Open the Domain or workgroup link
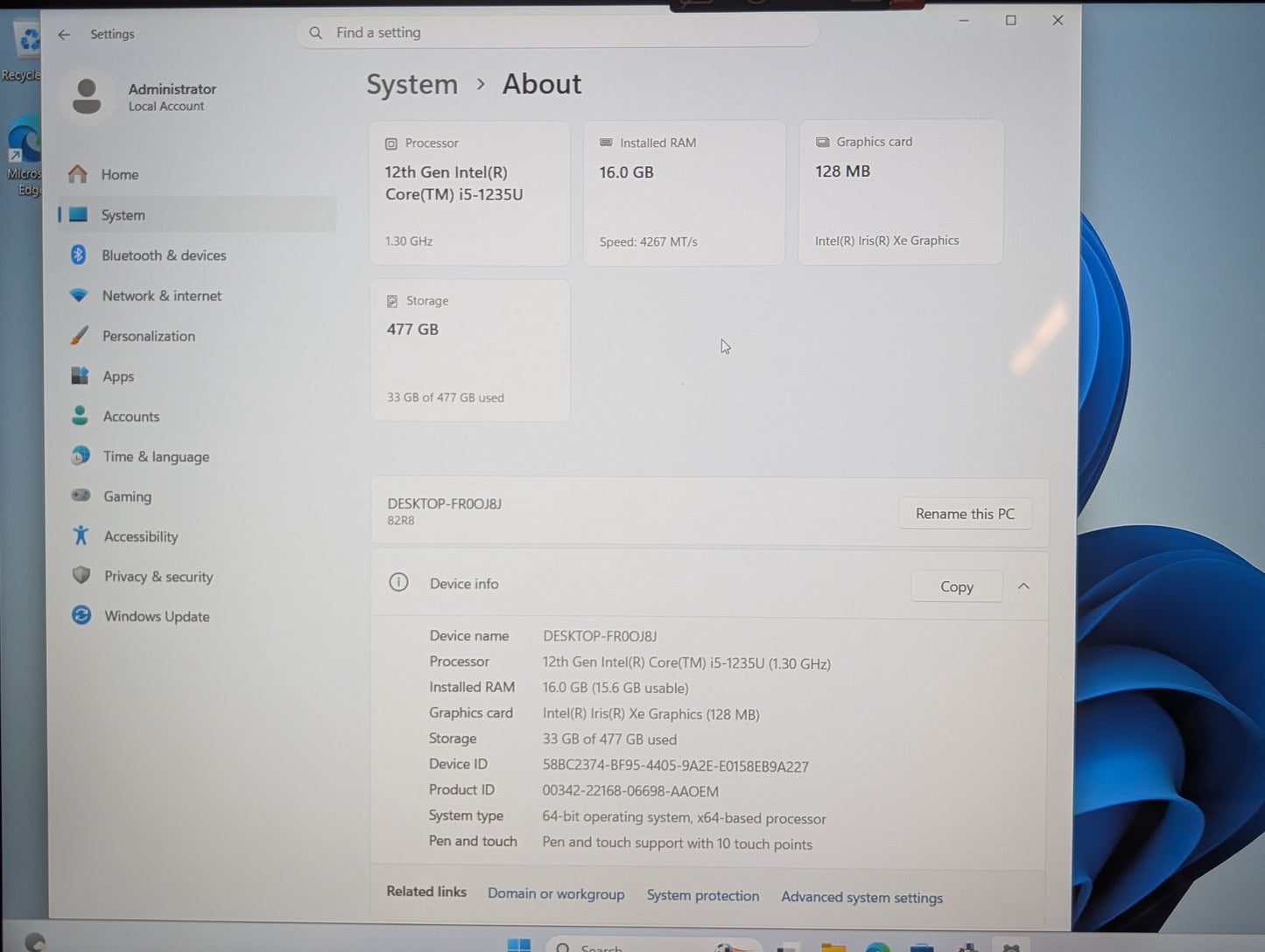This screenshot has width=1265, height=952. pos(556,893)
